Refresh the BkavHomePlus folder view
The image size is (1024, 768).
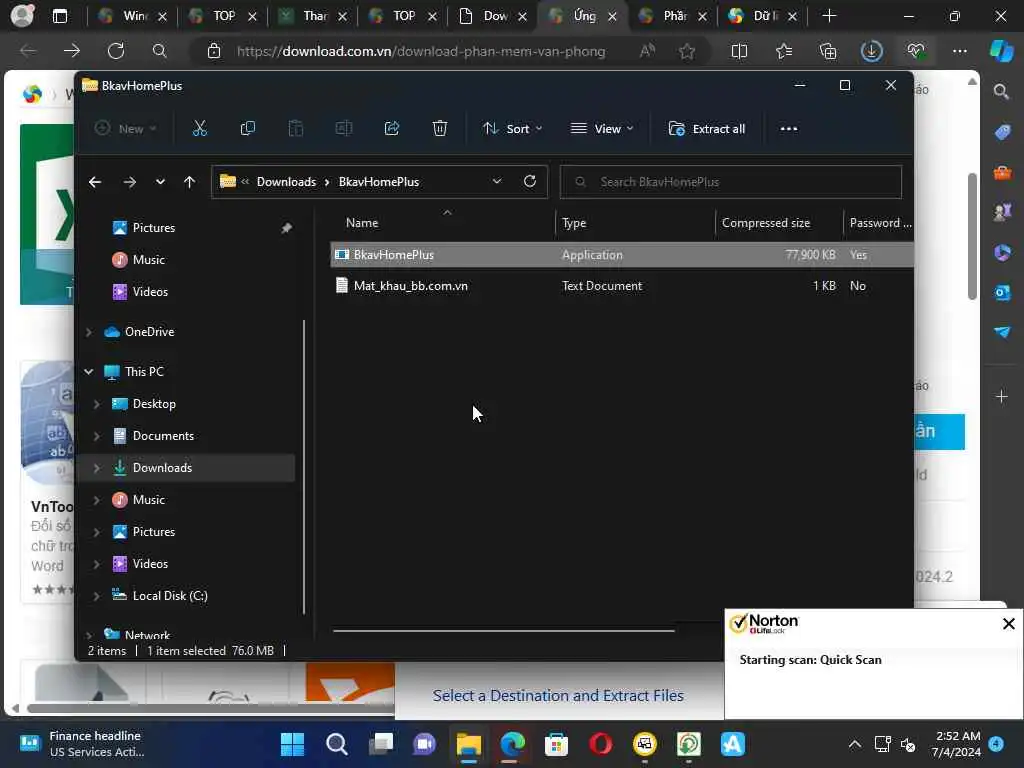coord(530,181)
